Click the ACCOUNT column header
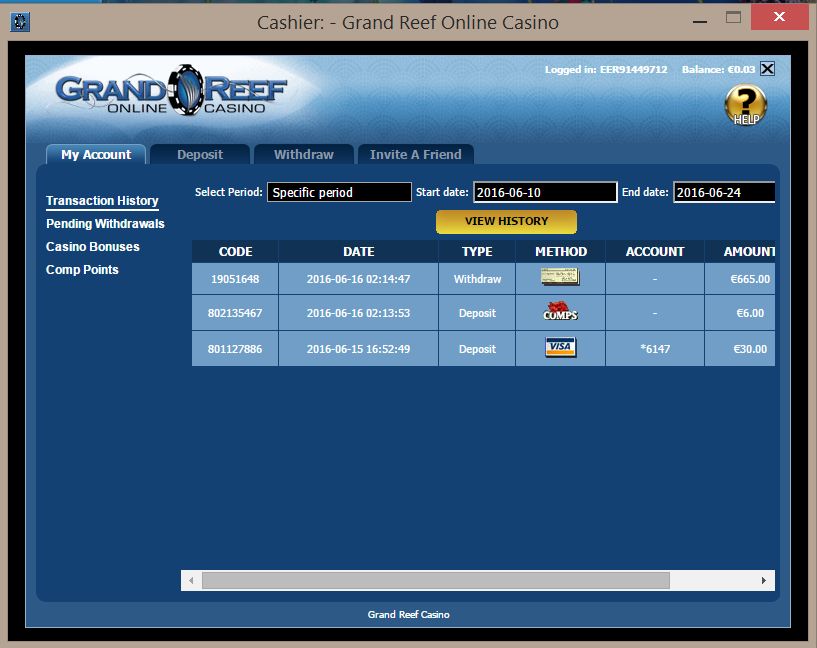Viewport: 817px width, 648px height. [x=655, y=252]
